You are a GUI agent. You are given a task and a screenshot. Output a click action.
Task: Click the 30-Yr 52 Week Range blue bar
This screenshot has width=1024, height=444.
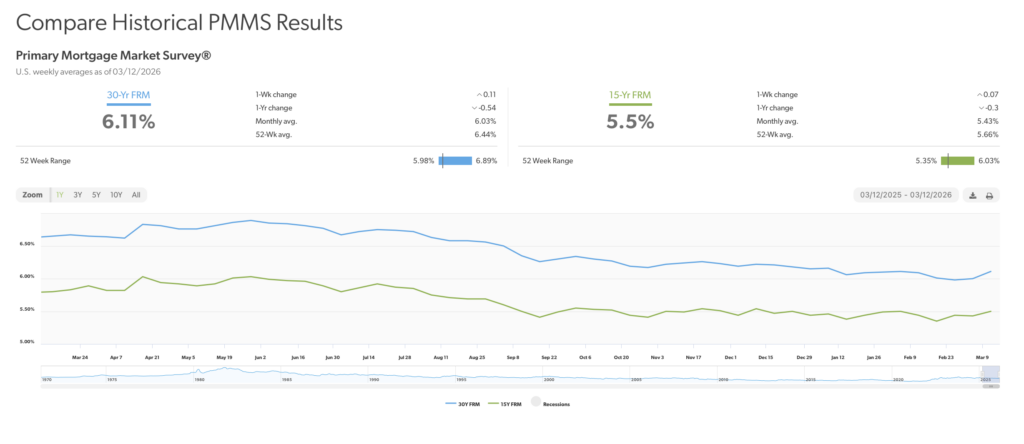click(455, 160)
